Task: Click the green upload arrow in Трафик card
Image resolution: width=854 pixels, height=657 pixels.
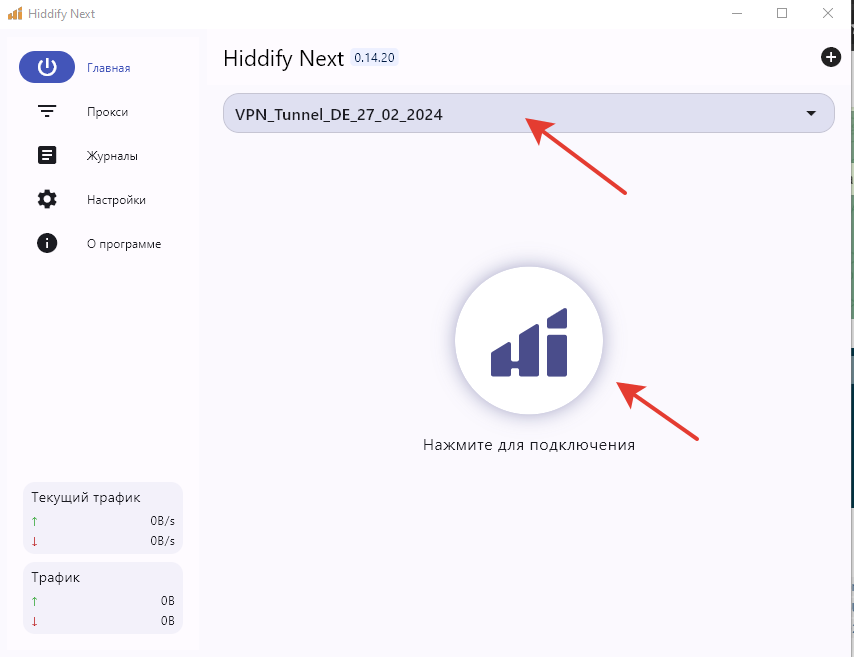Action: click(x=34, y=601)
